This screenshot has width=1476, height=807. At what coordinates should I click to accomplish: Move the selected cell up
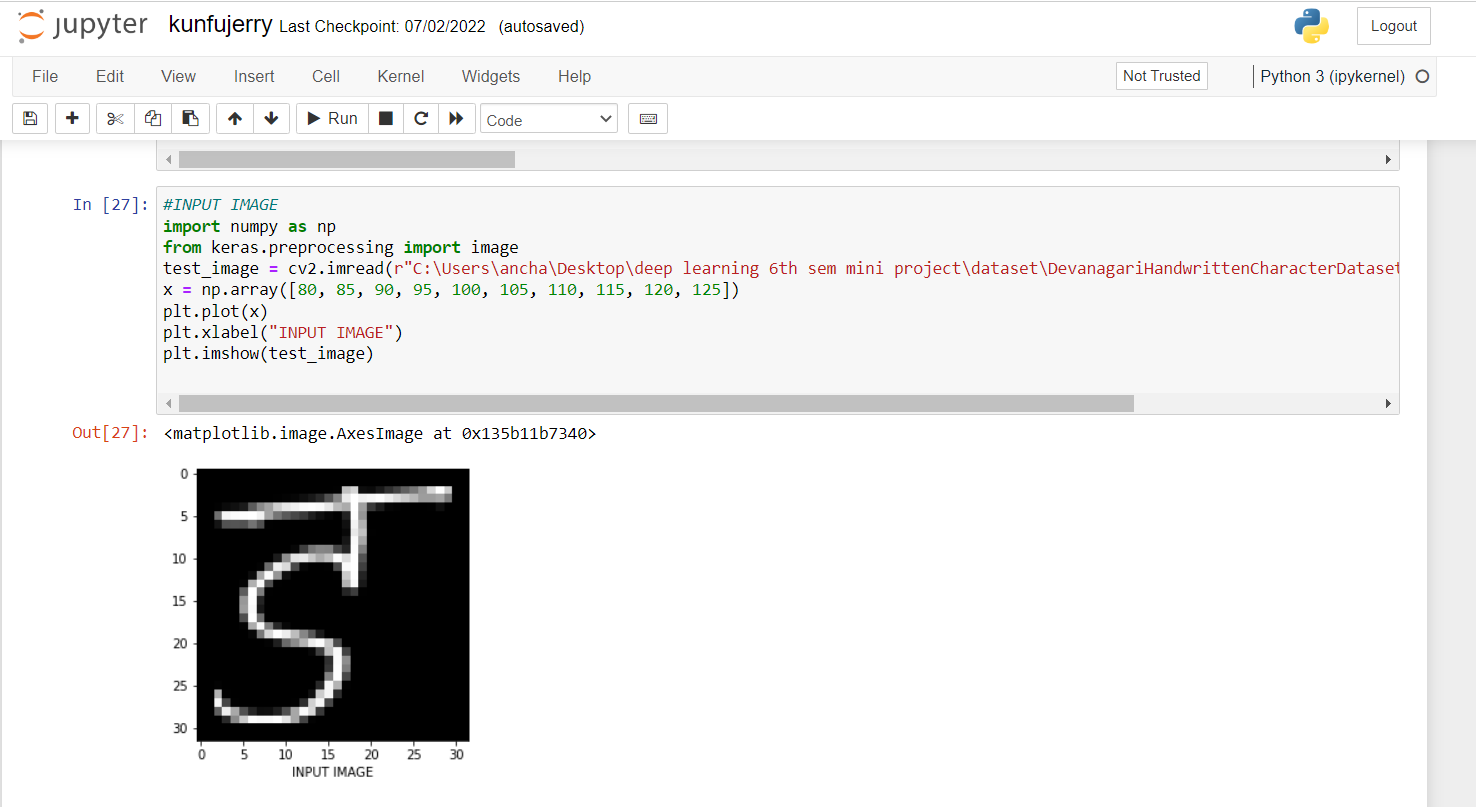click(x=234, y=118)
